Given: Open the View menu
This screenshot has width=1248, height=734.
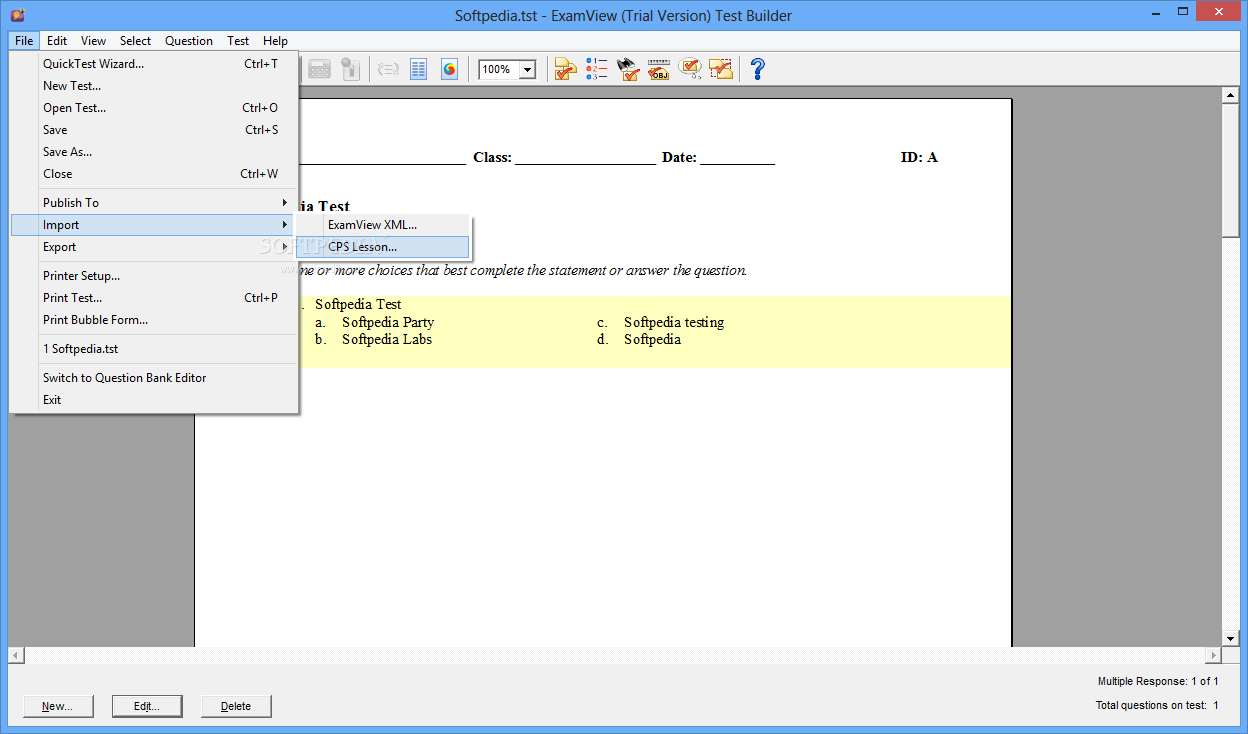Looking at the screenshot, I should pos(93,41).
